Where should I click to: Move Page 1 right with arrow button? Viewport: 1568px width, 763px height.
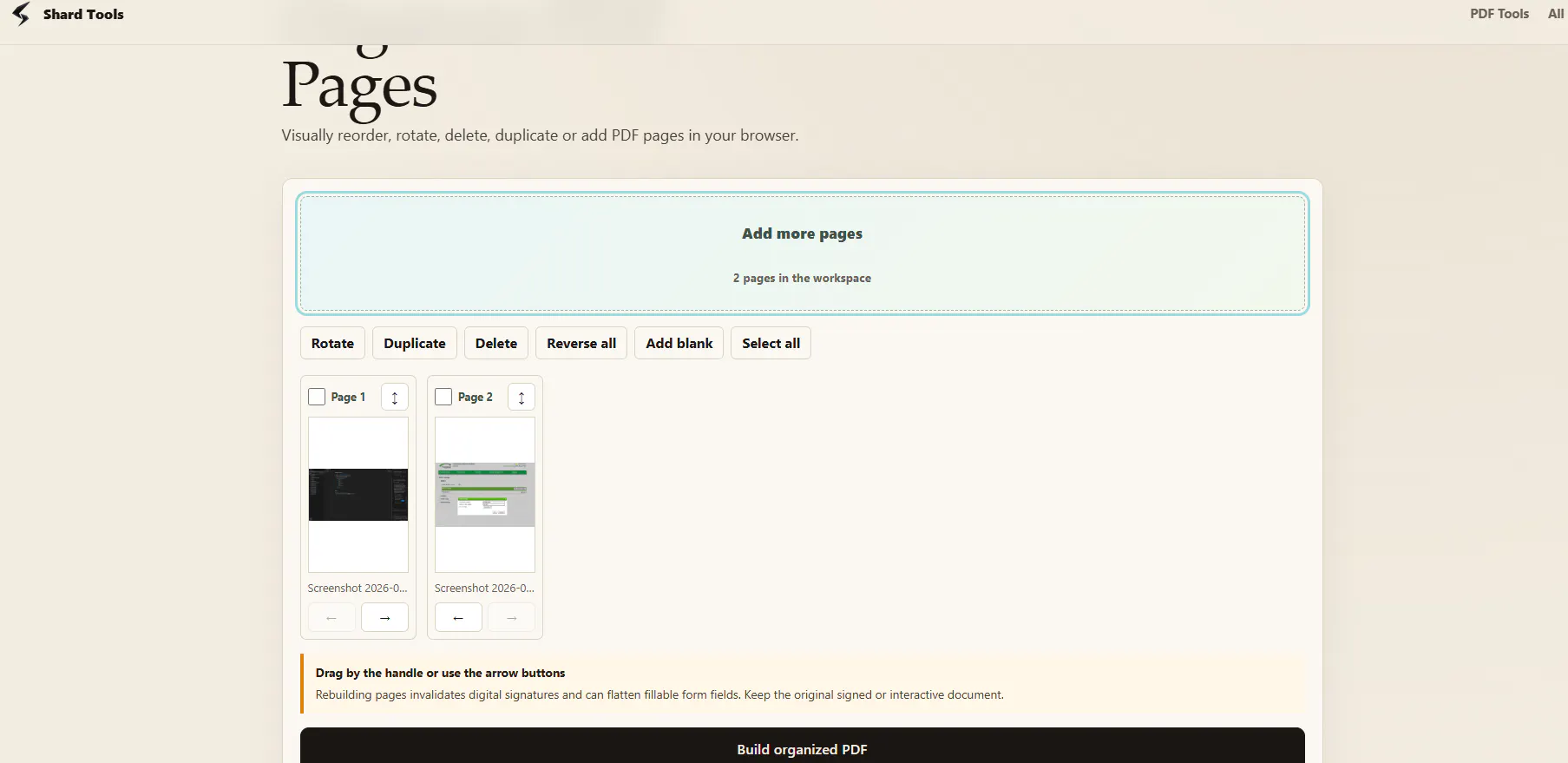384,618
